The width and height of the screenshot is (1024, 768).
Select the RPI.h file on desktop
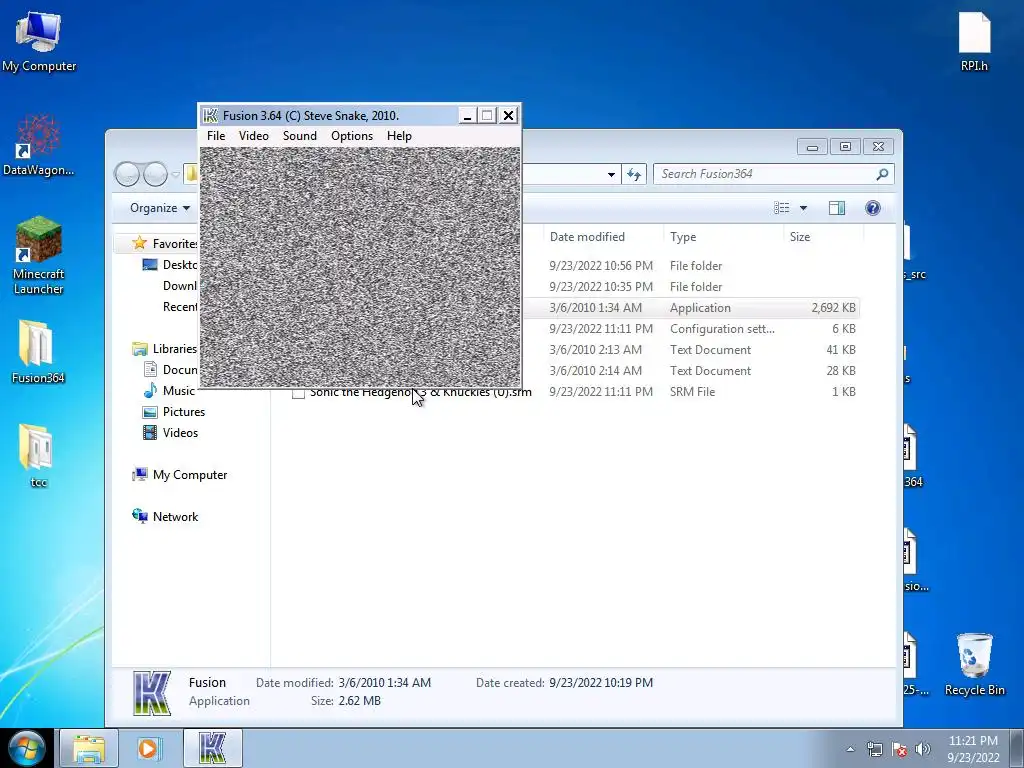pyautogui.click(x=974, y=41)
